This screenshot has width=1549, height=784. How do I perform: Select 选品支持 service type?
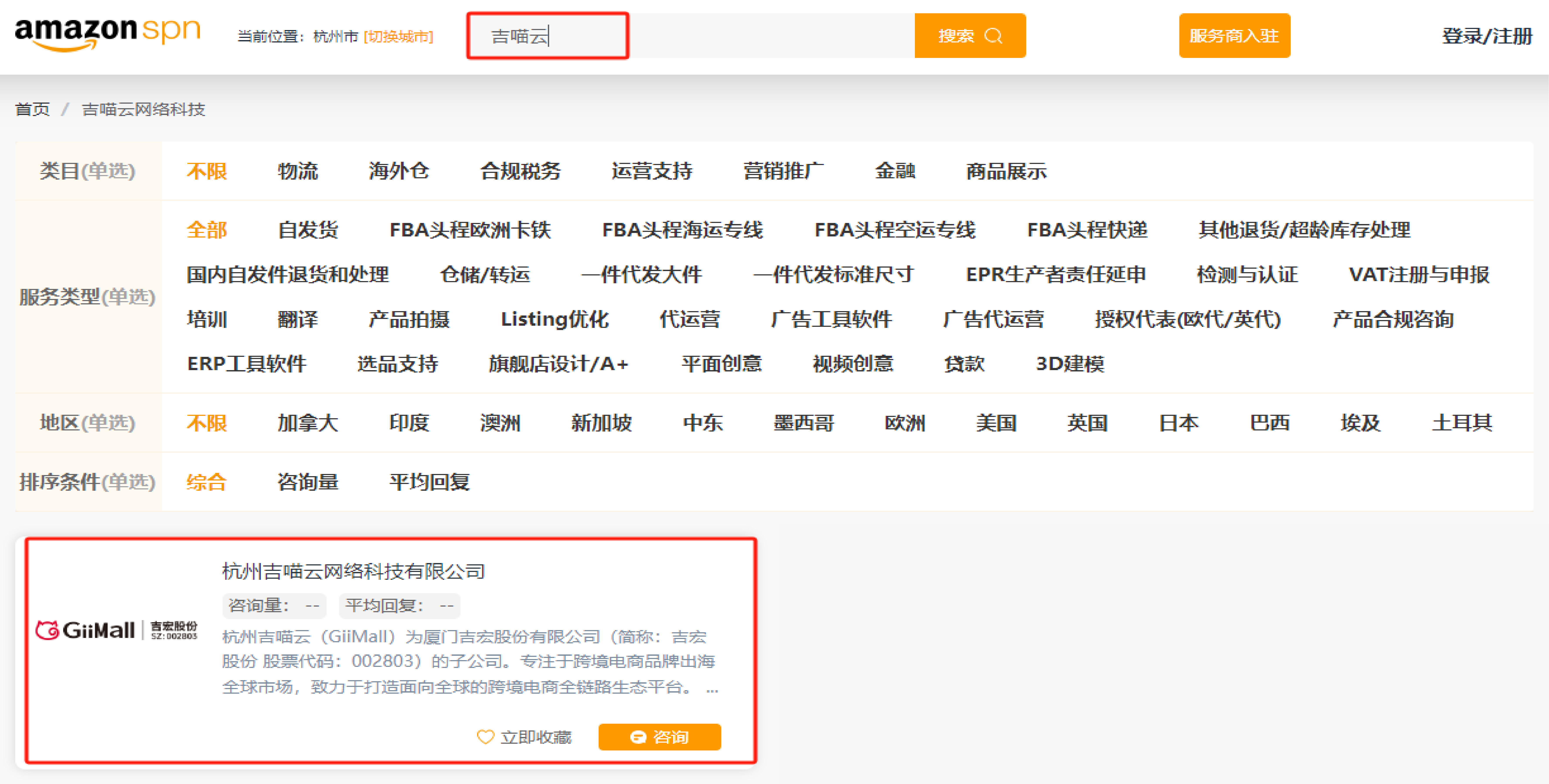[398, 364]
